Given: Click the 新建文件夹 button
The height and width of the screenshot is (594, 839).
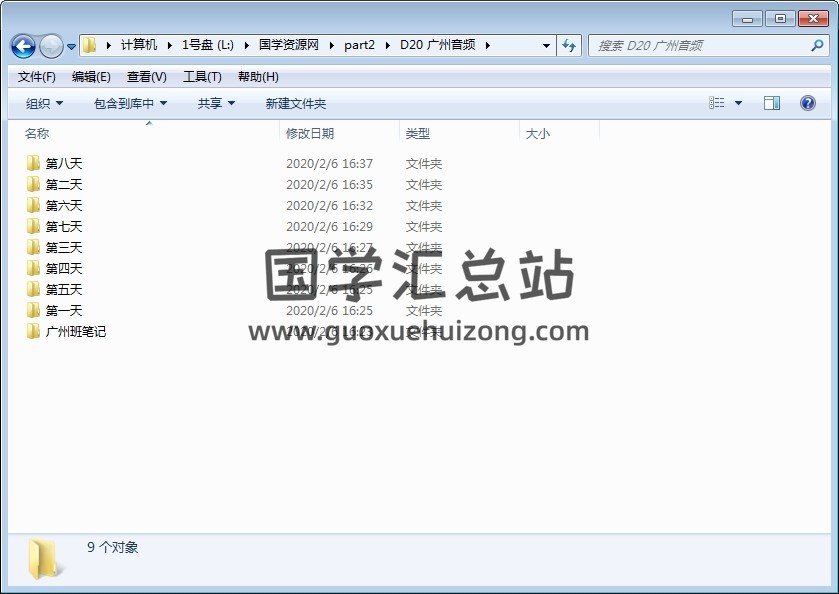Looking at the screenshot, I should pos(296,103).
